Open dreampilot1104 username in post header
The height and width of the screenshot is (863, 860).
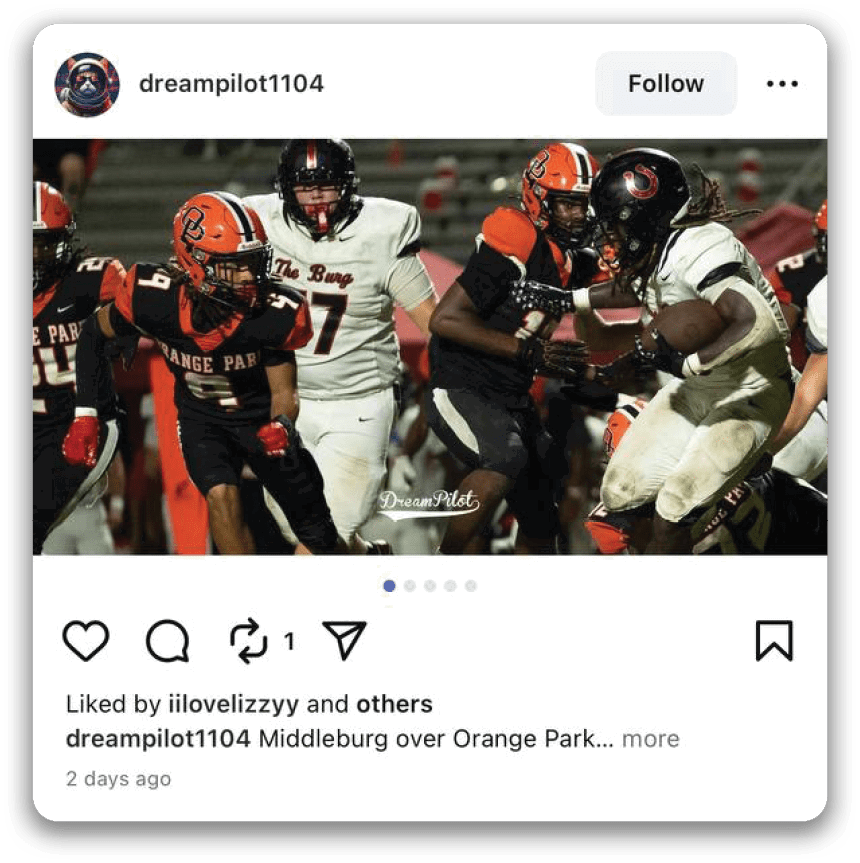[231, 84]
